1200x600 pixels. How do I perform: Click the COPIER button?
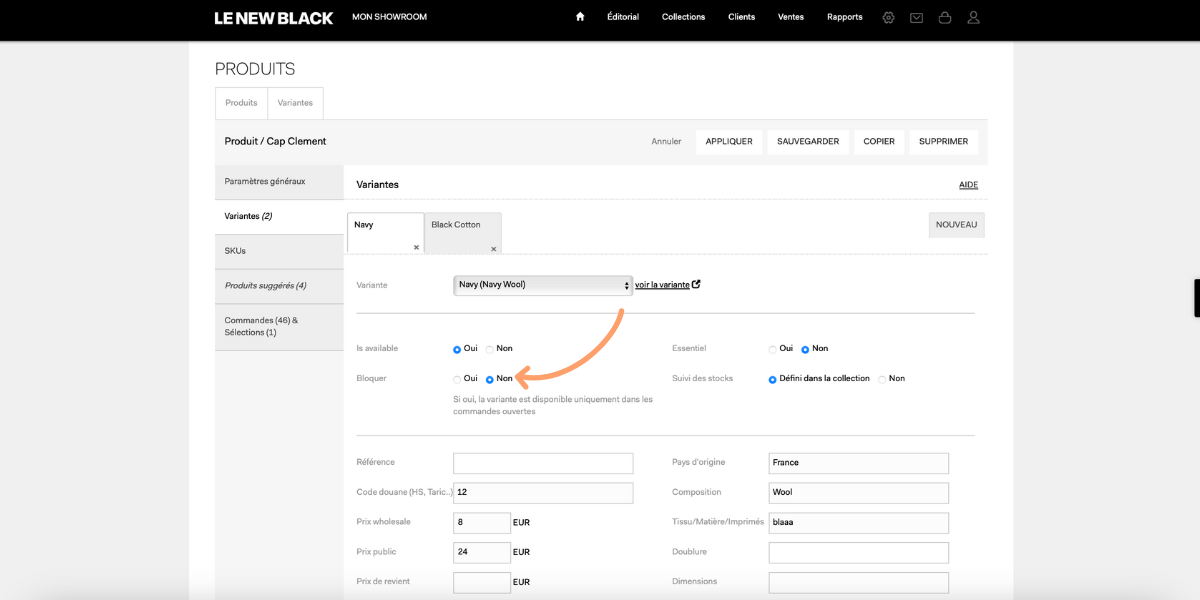coord(879,142)
